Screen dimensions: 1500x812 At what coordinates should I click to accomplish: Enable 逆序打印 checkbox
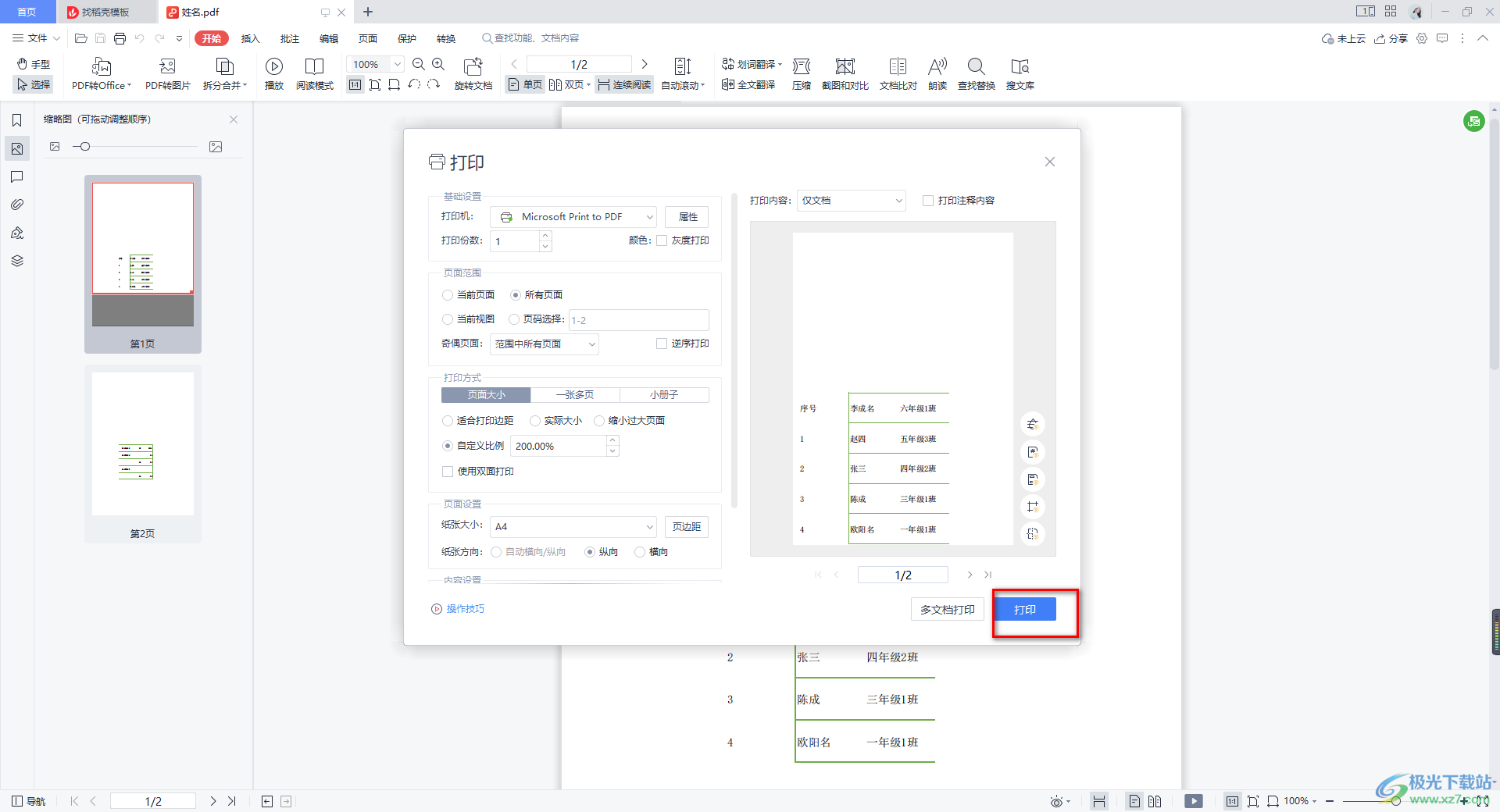pyautogui.click(x=662, y=344)
